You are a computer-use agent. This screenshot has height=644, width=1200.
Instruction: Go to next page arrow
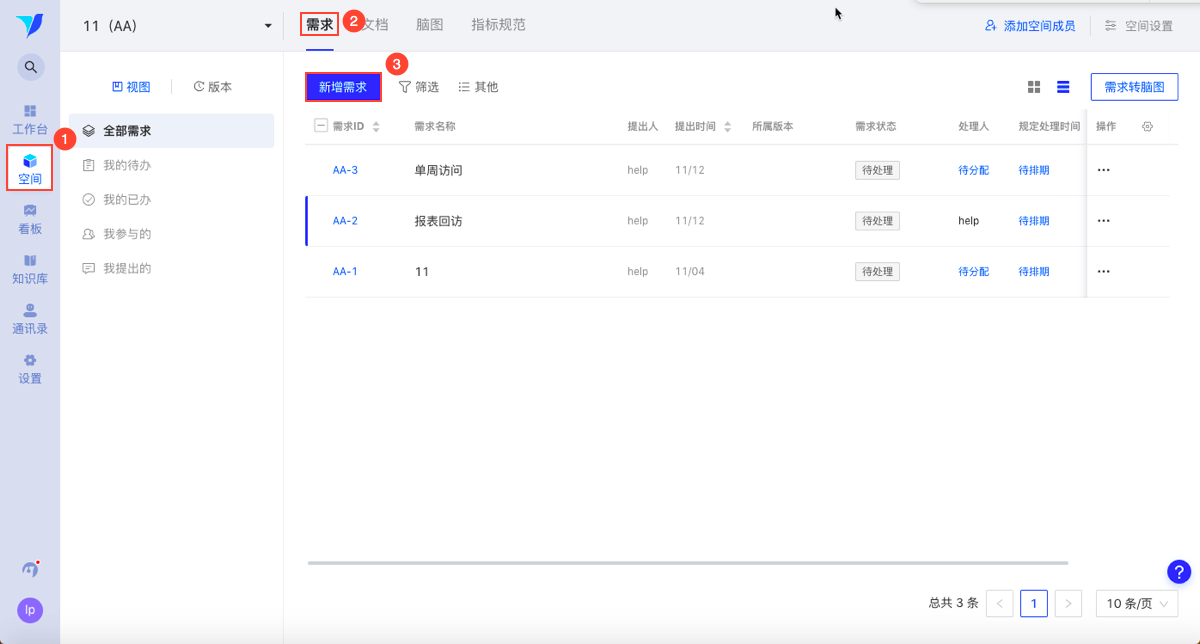tap(1068, 603)
